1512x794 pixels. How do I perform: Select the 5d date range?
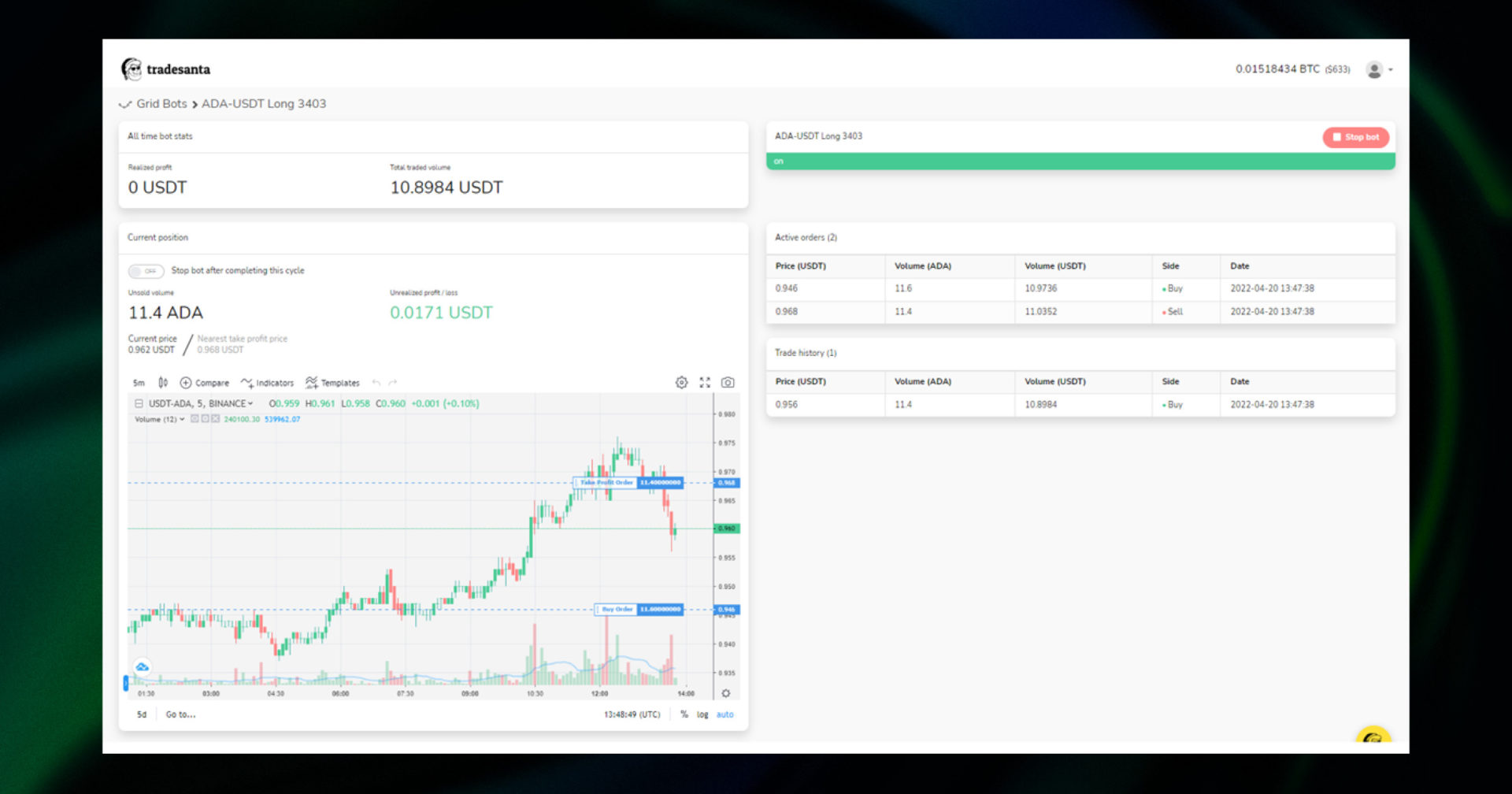click(142, 714)
